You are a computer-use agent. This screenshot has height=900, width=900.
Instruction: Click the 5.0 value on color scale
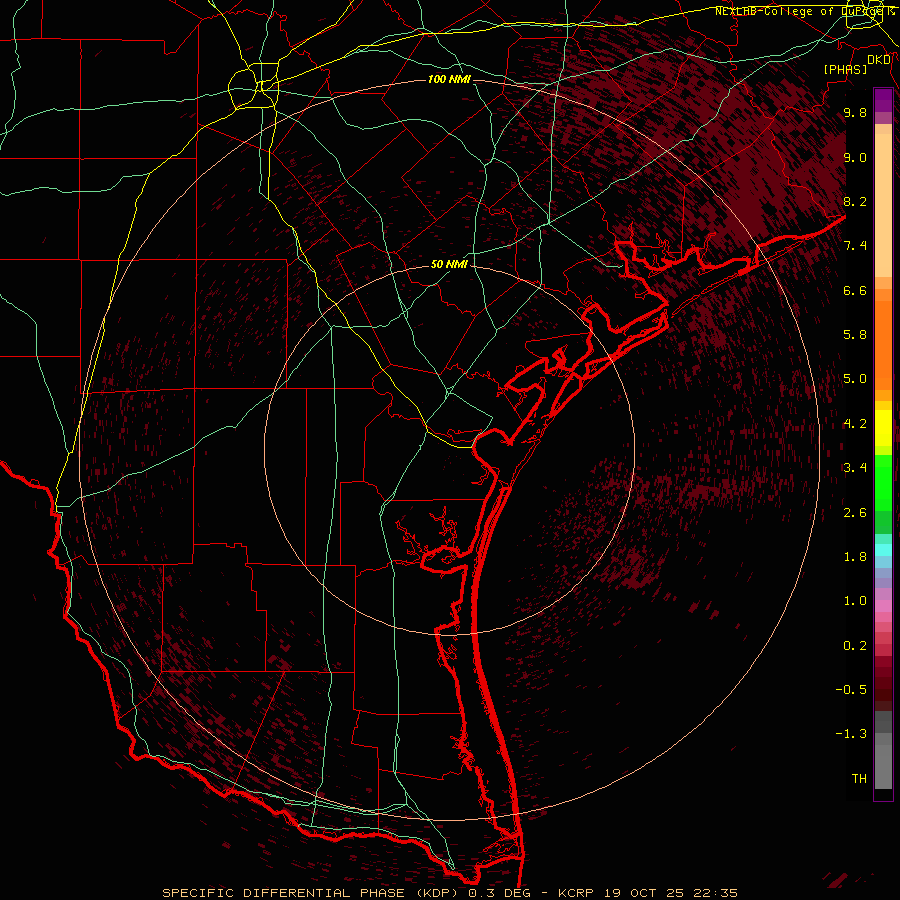(x=855, y=379)
